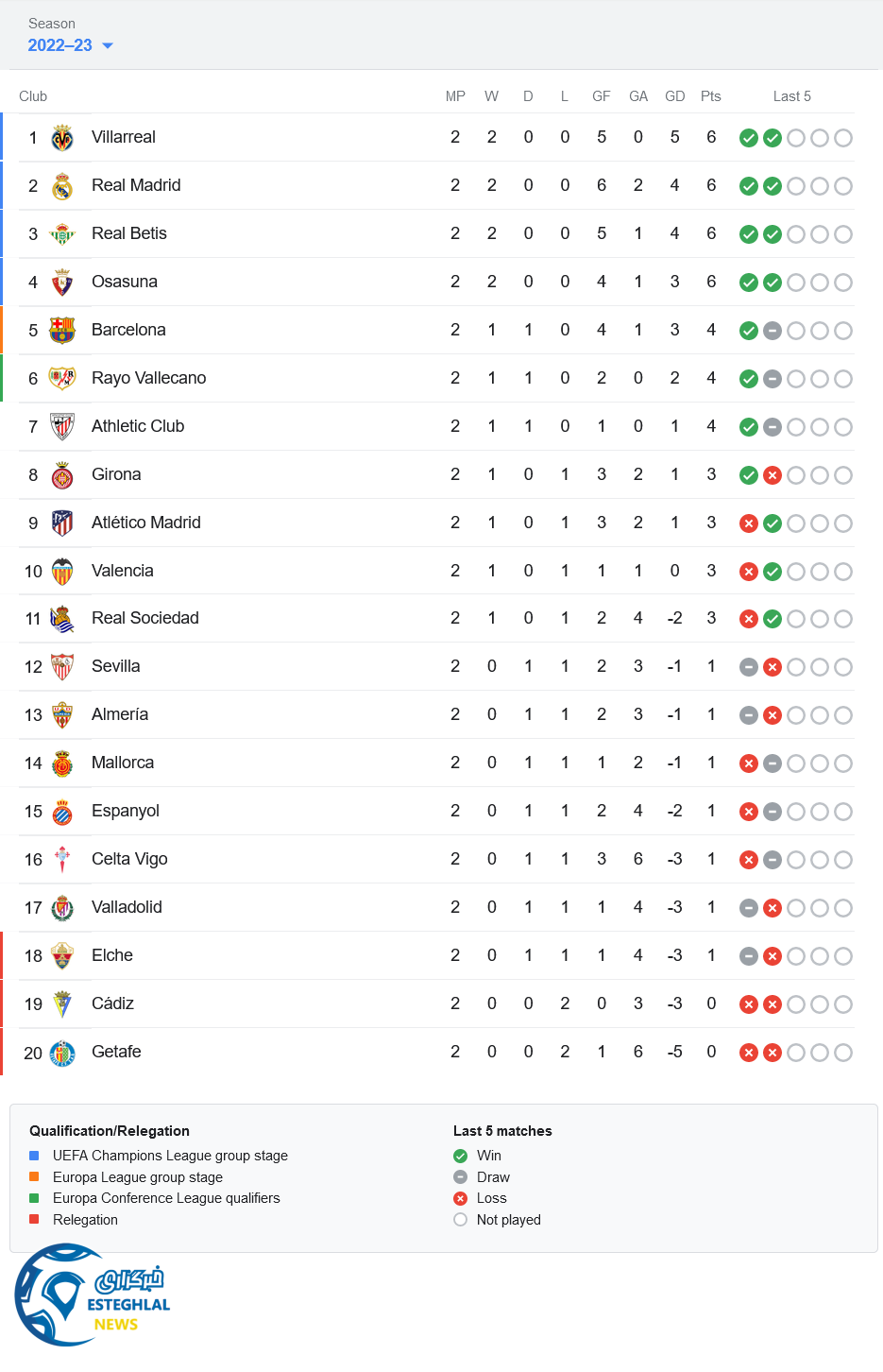
Task: Click the Last 5 column header
Action: pyautogui.click(x=791, y=96)
